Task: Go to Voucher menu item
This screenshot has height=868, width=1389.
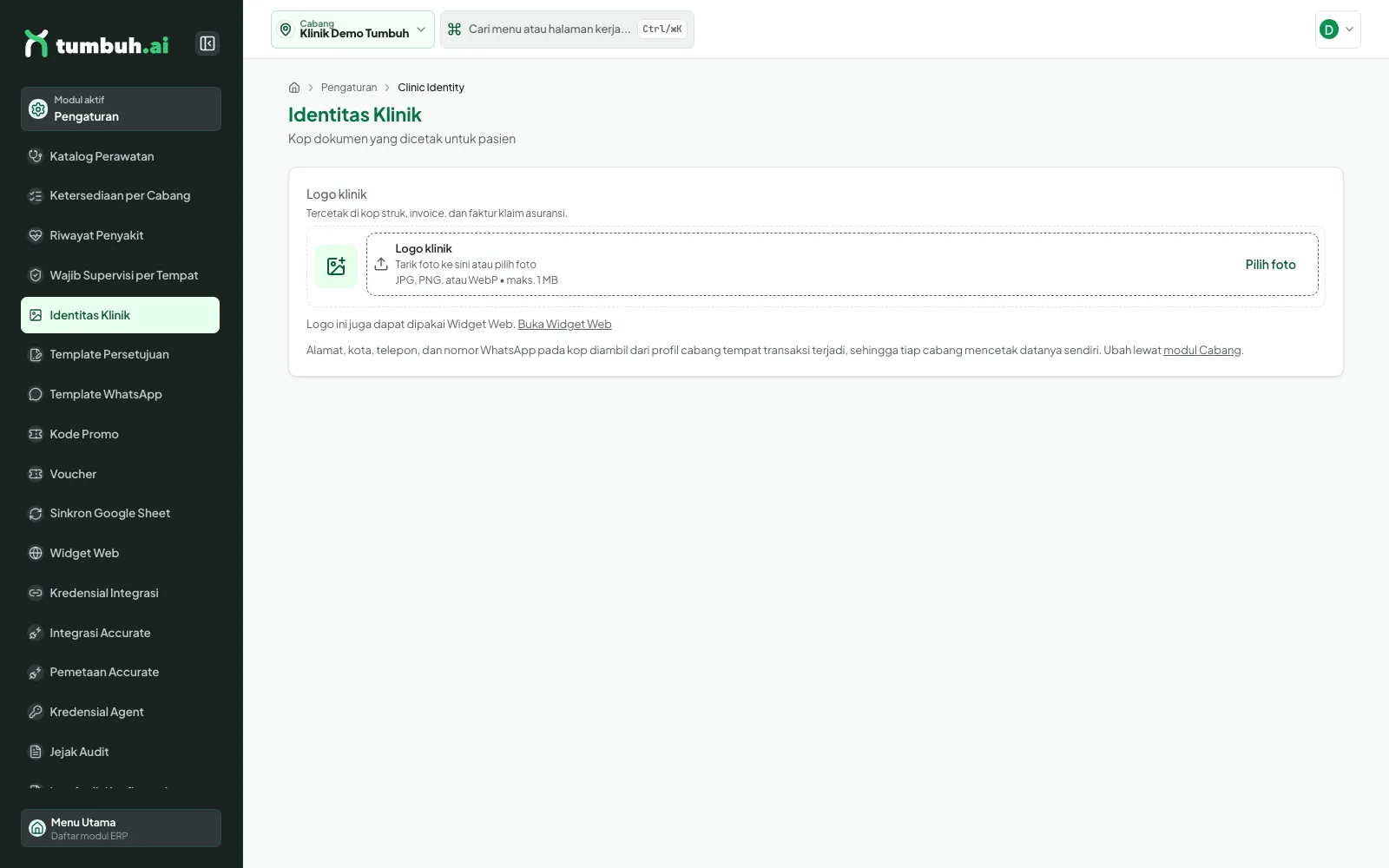Action: click(x=121, y=474)
